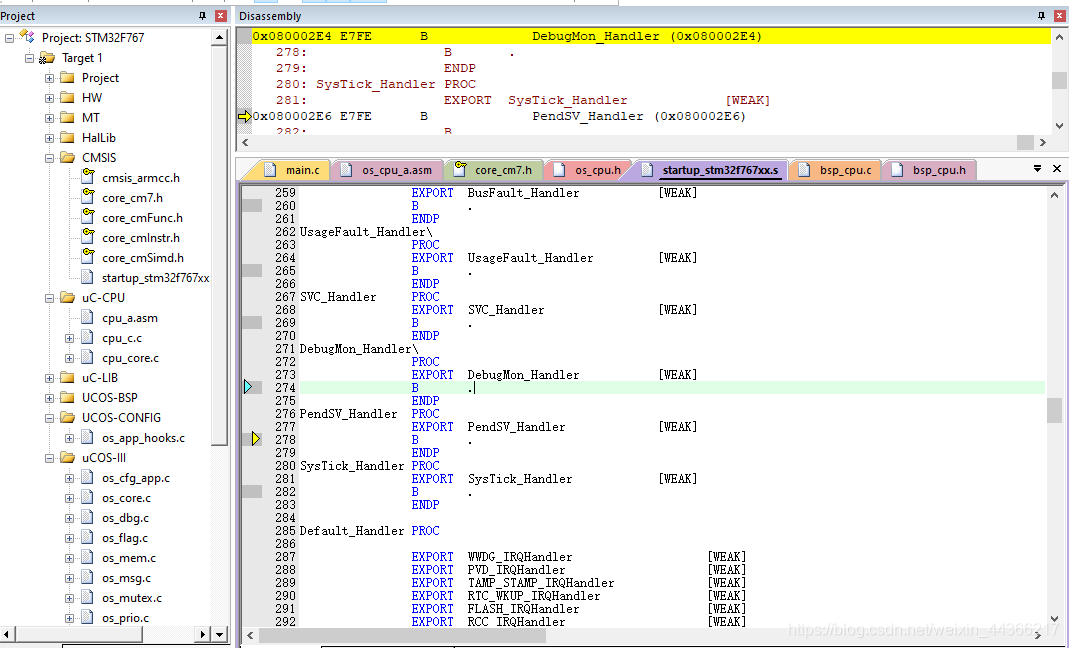The height and width of the screenshot is (648, 1069).
Task: Select startup_stm32f767xx file in tree
Action: pos(155,278)
